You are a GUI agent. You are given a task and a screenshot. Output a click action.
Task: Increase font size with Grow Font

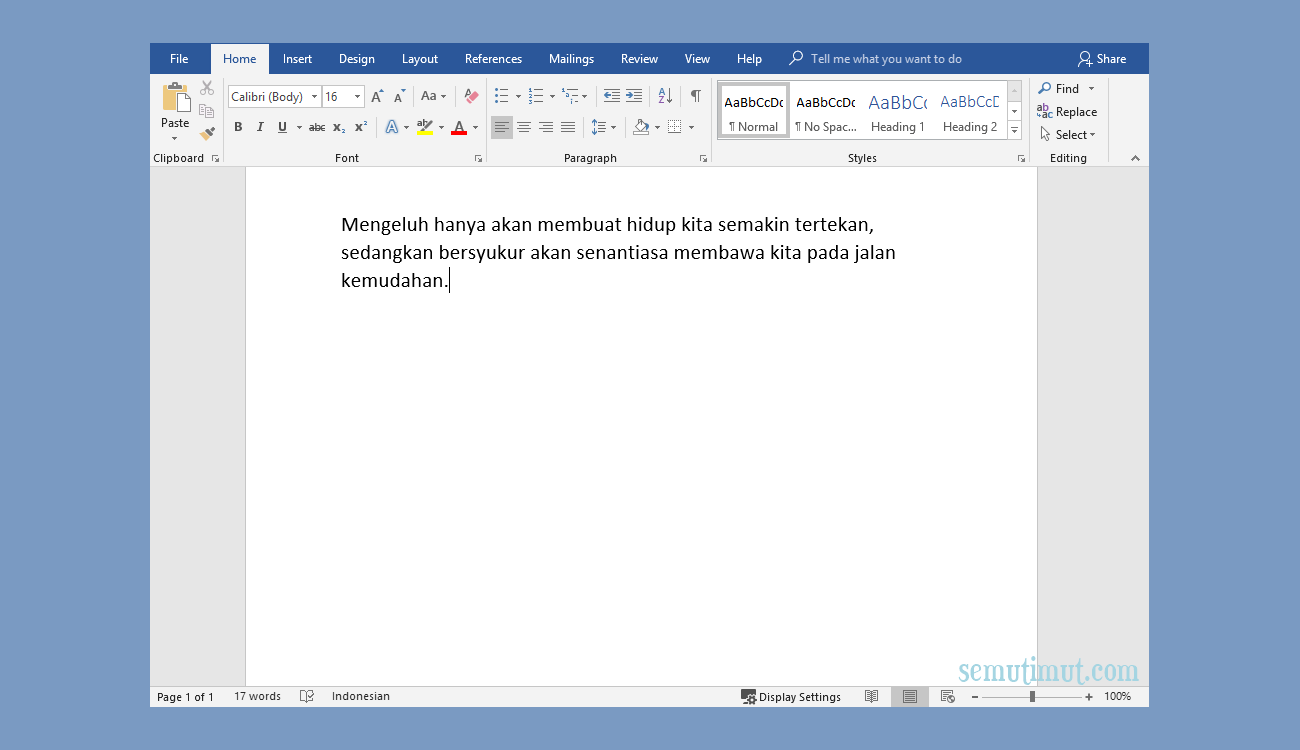(377, 97)
